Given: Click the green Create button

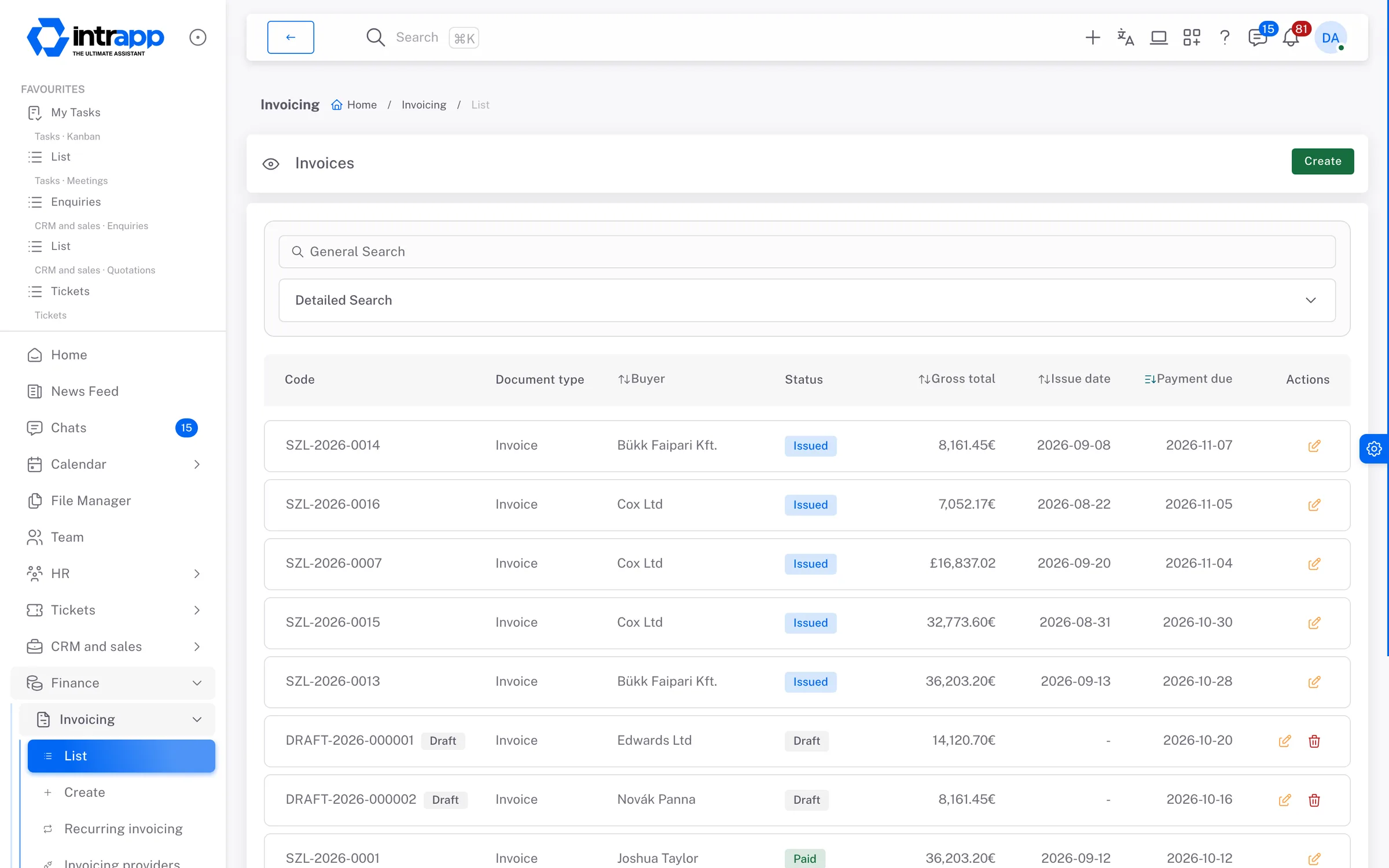Looking at the screenshot, I should pos(1322,161).
